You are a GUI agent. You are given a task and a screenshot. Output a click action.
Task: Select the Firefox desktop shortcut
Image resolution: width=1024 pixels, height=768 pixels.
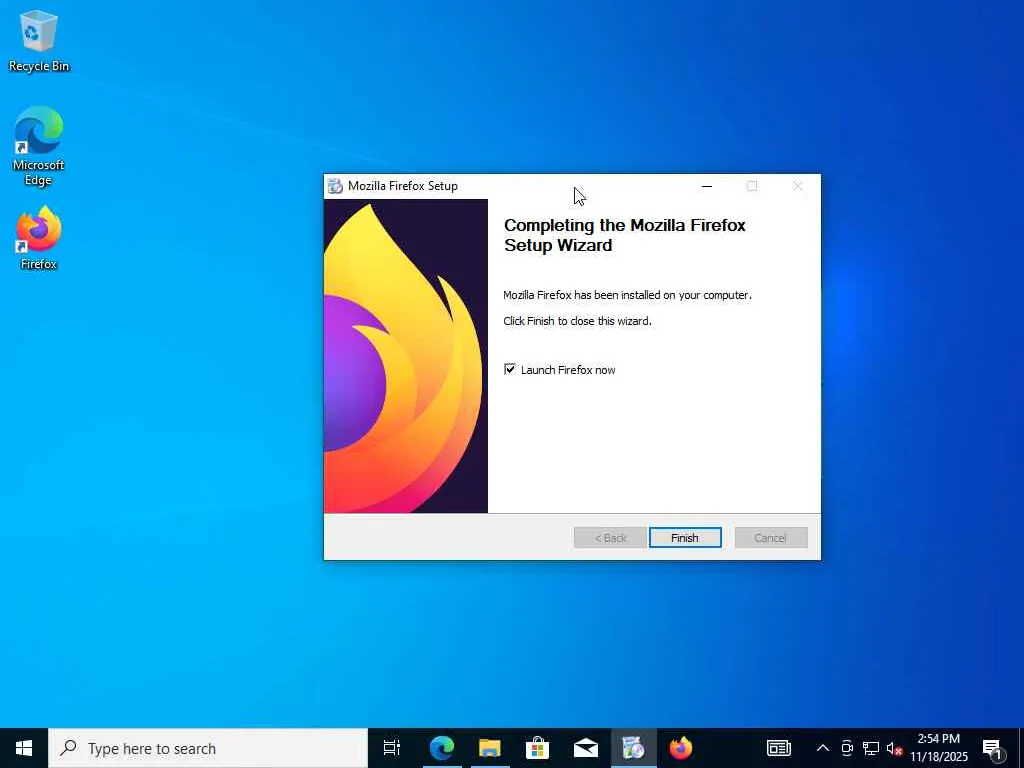tap(39, 238)
